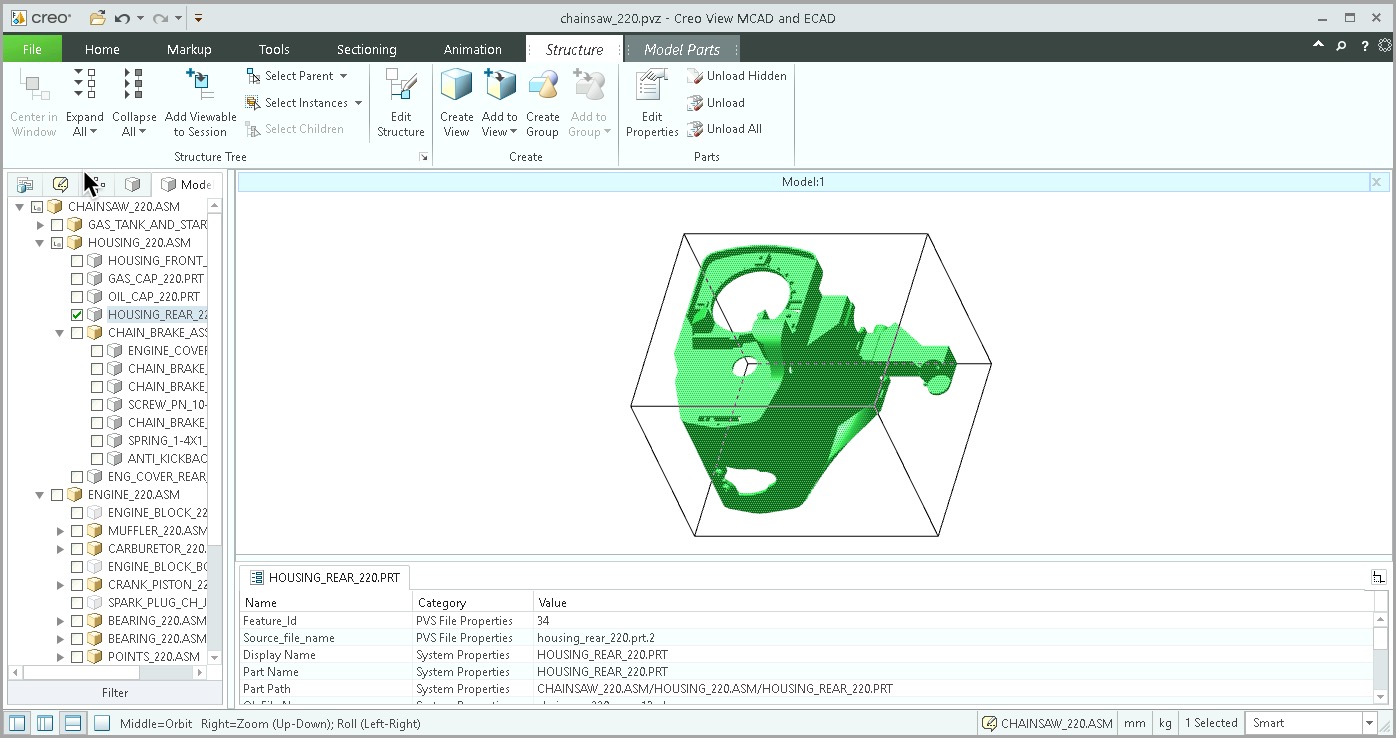
Task: Expand the MUFFLER_220.ASM tree node
Action: coord(59,530)
